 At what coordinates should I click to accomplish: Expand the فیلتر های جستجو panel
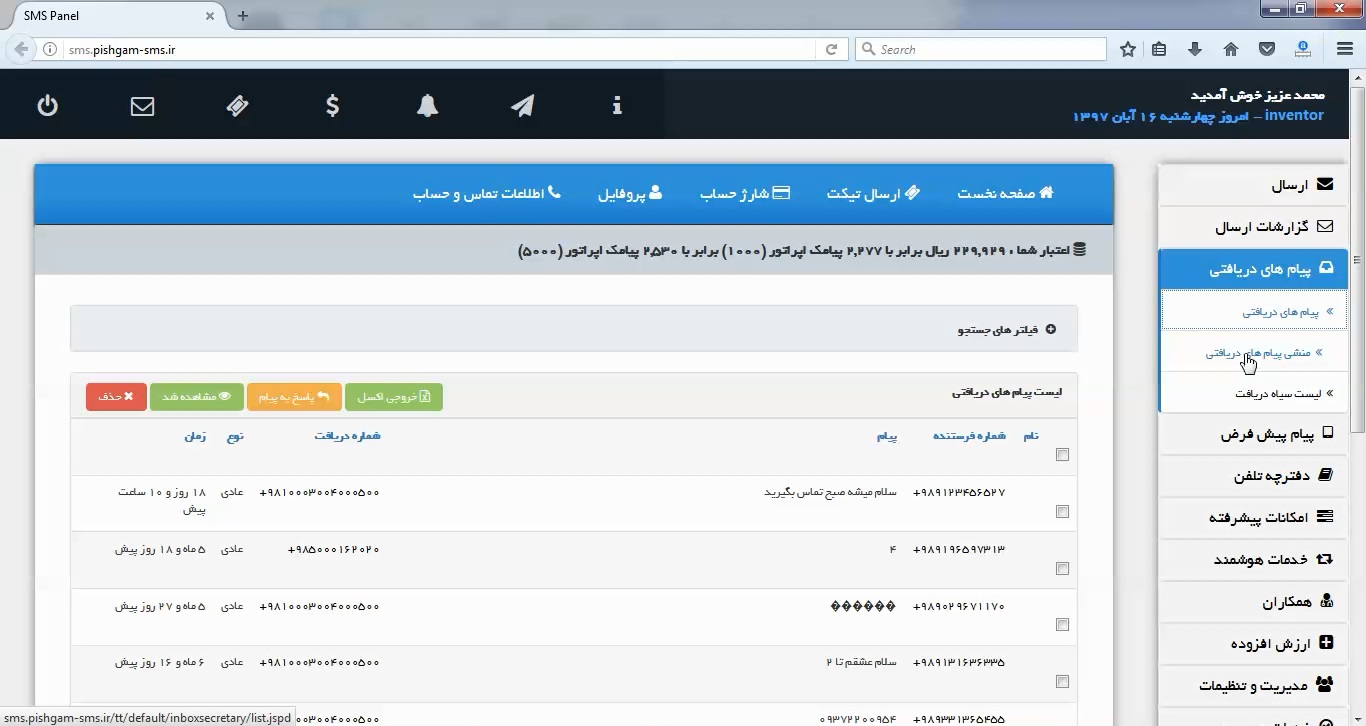[x=574, y=329]
